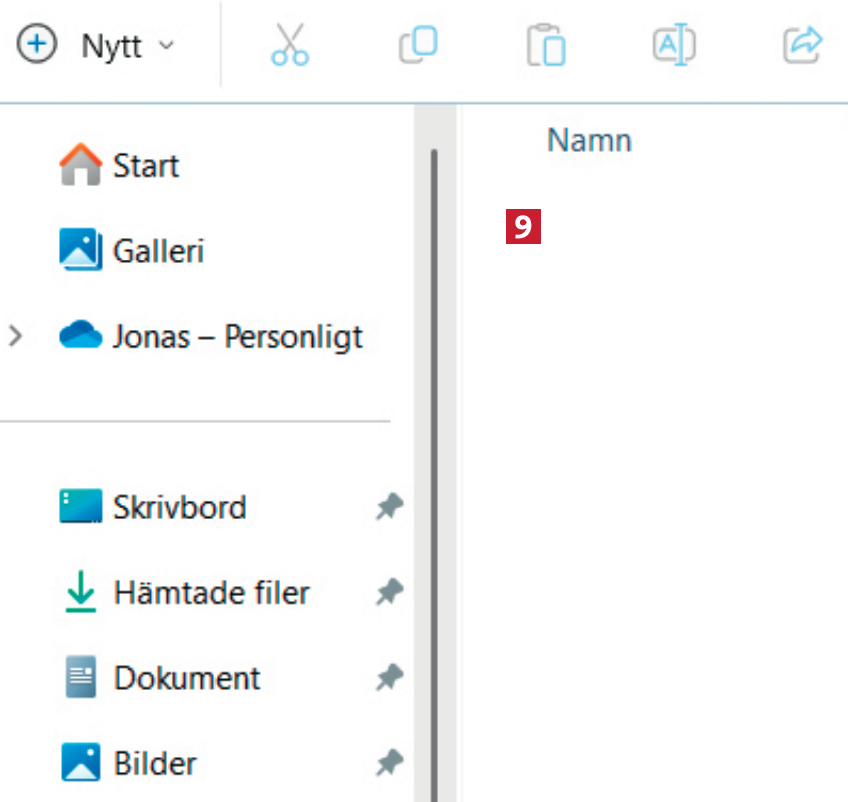The width and height of the screenshot is (848, 802).
Task: Open the Dokument folder
Action: coord(187,678)
